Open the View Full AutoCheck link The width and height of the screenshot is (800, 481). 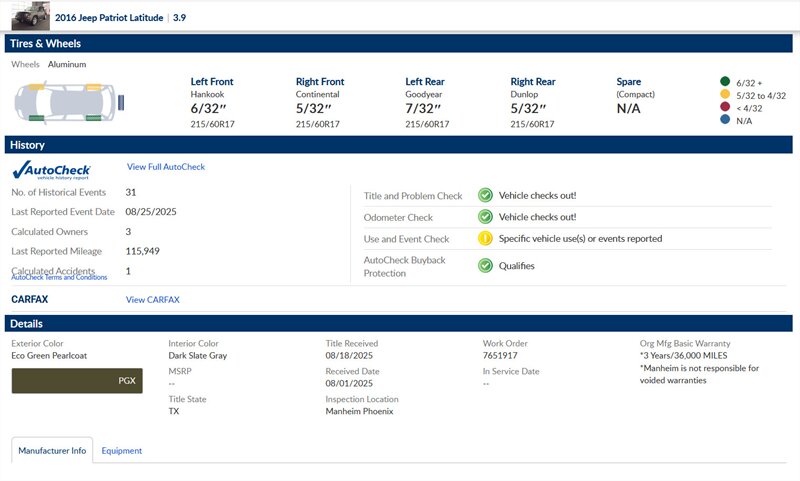pyautogui.click(x=166, y=167)
